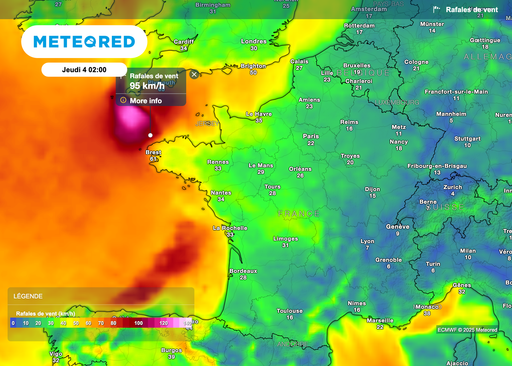Click the Bordeaux city label
512x366 pixels.
(243, 271)
